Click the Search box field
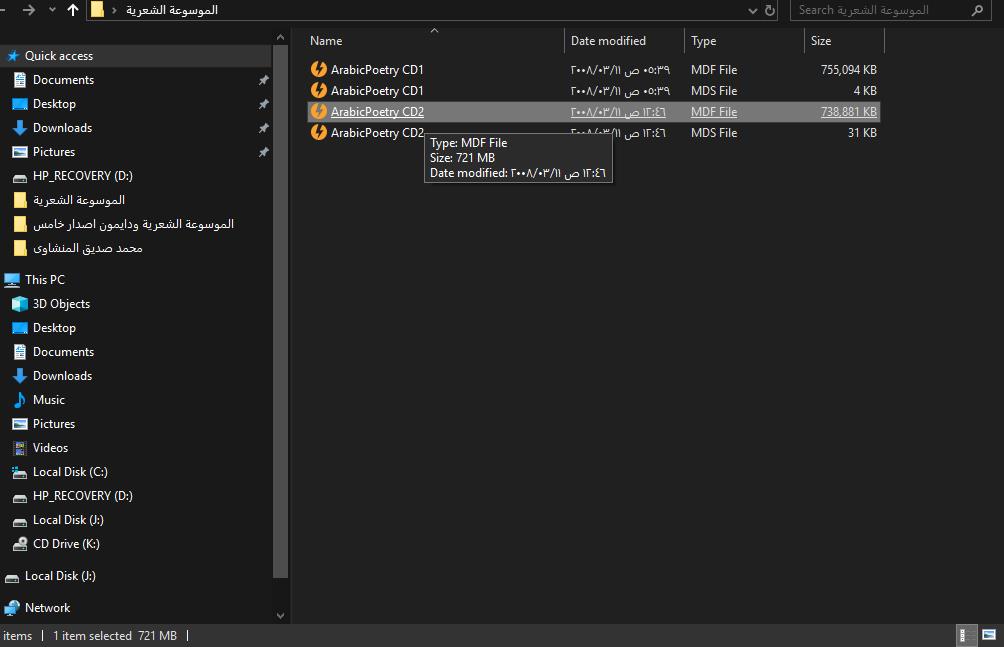The width and height of the screenshot is (1004, 647). pos(880,10)
